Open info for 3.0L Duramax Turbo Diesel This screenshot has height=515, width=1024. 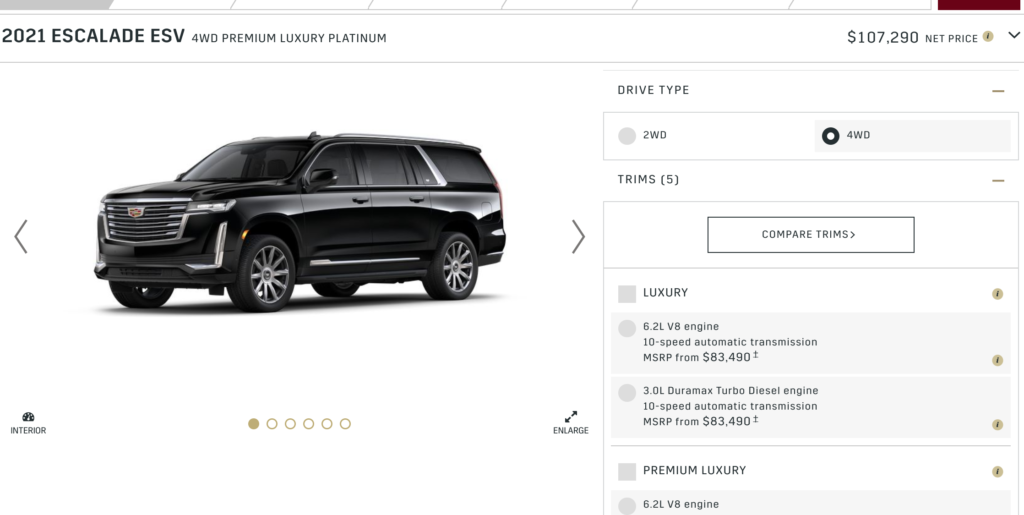click(x=997, y=424)
